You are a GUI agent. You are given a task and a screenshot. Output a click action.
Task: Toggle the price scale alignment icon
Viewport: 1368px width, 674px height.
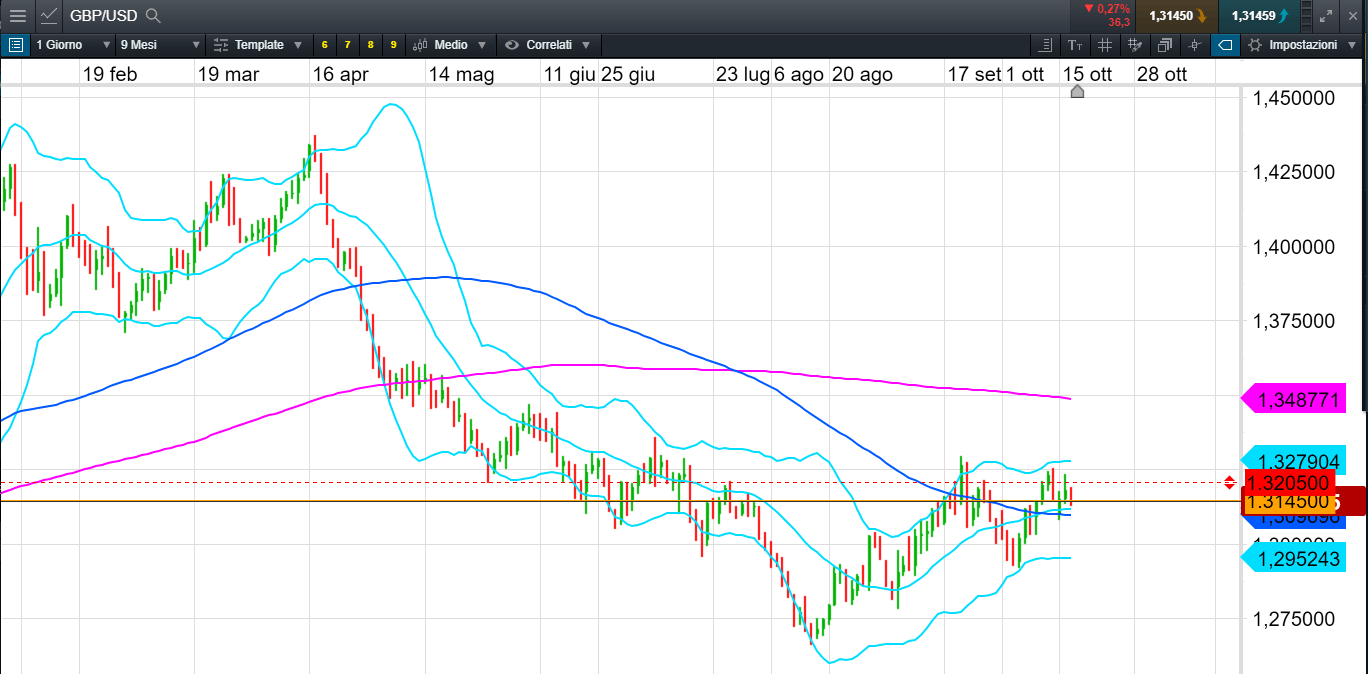[1045, 45]
